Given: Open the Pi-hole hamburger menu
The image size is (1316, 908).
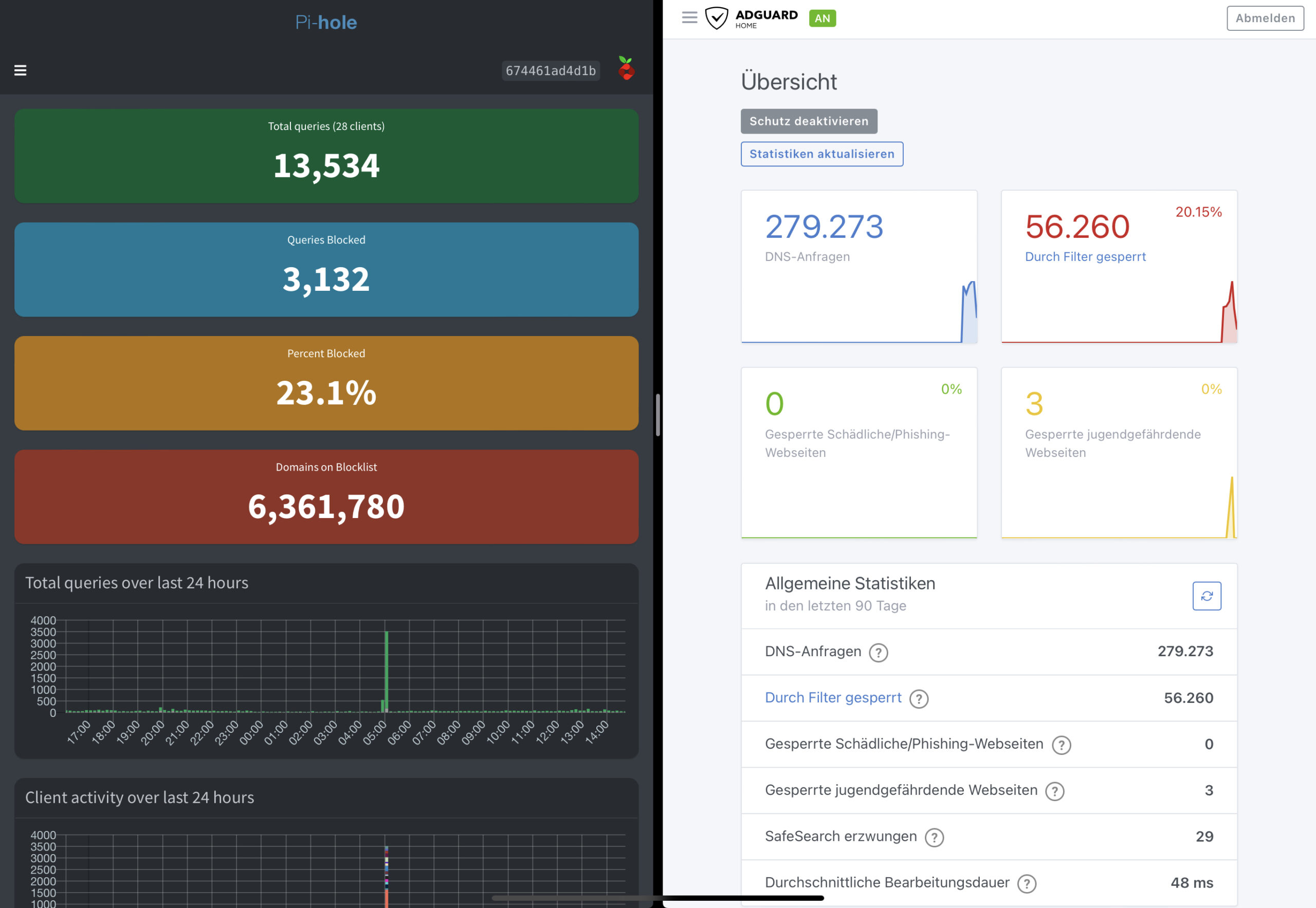Looking at the screenshot, I should 21,70.
